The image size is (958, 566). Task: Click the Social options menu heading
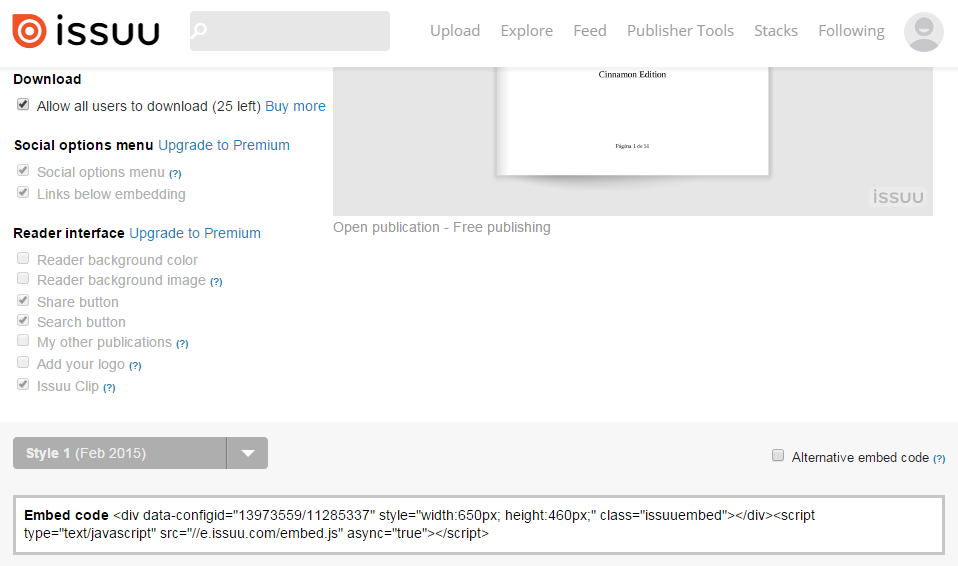84,145
